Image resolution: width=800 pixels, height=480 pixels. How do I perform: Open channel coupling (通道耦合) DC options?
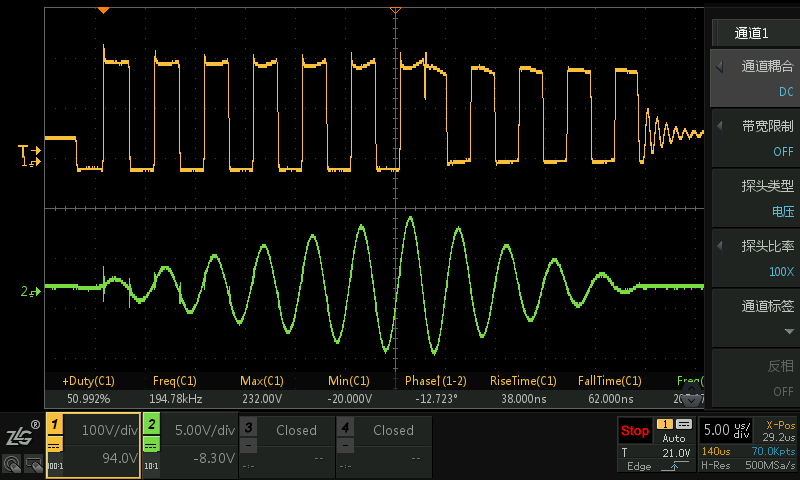(x=754, y=78)
